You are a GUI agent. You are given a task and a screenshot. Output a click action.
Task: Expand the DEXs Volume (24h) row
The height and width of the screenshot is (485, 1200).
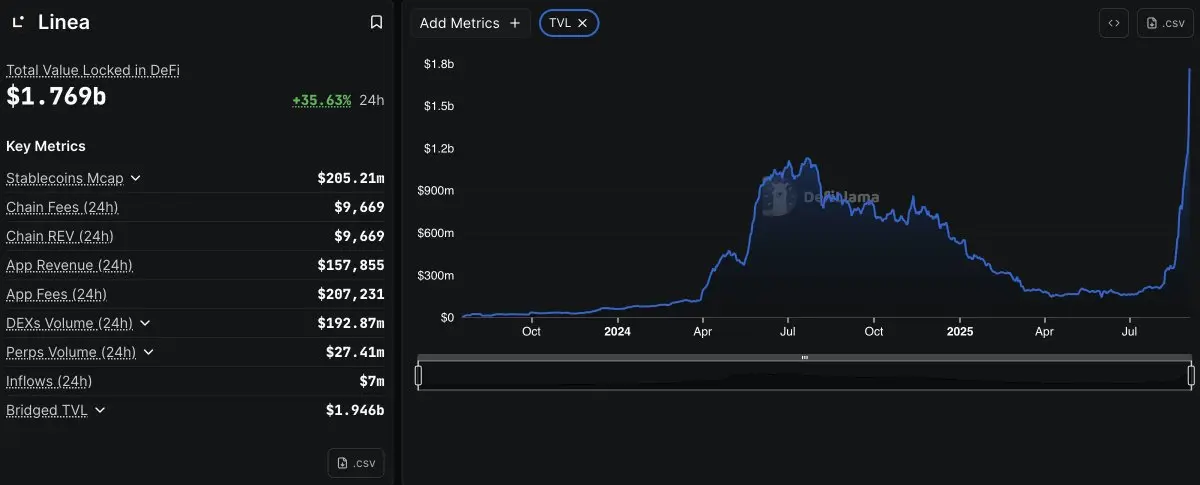pyautogui.click(x=145, y=323)
